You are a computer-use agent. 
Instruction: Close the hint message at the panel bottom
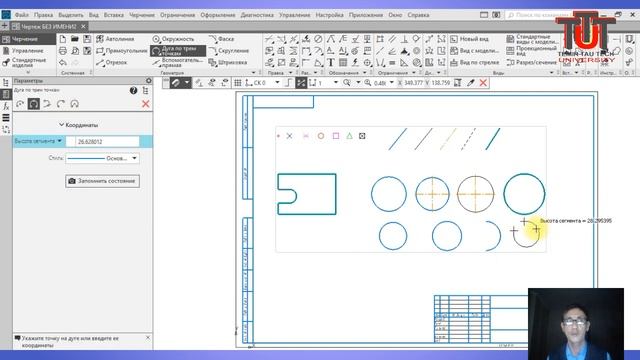(148, 338)
